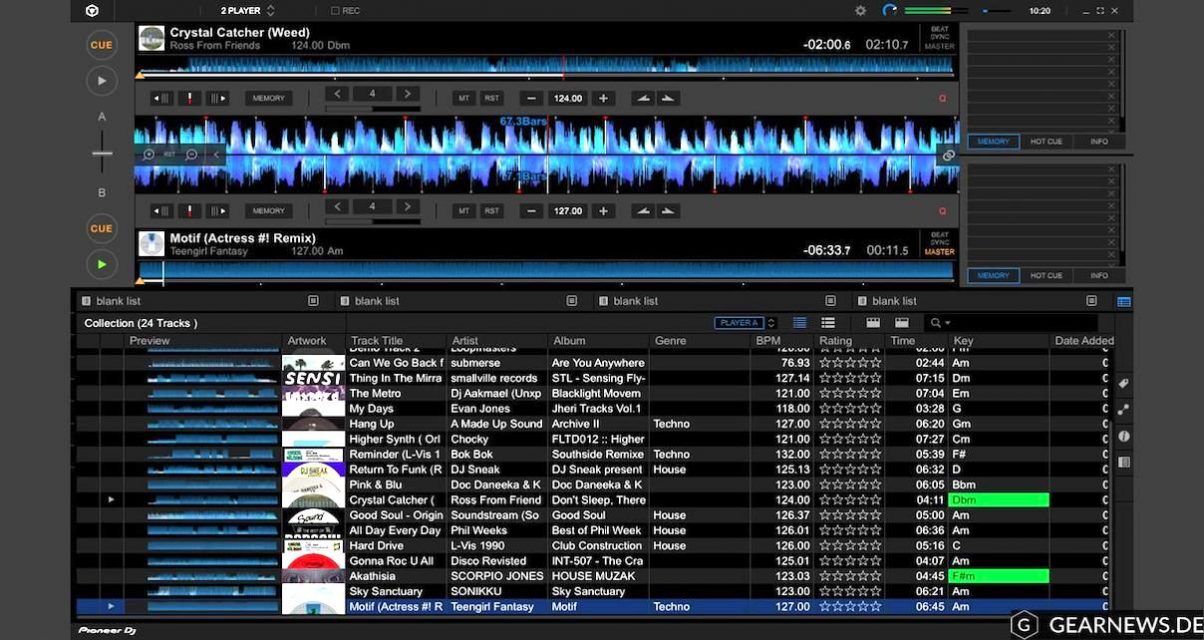Image resolution: width=1204 pixels, height=640 pixels.
Task: Zoom out the waveform with magnifier icon
Action: pyautogui.click(x=191, y=155)
